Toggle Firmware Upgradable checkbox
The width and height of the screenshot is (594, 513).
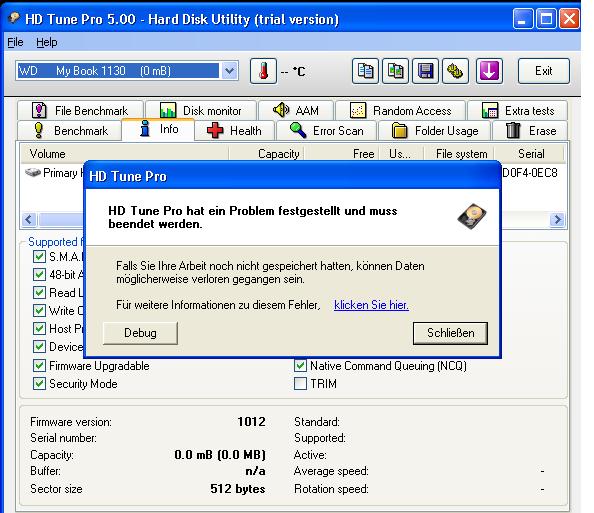click(39, 366)
